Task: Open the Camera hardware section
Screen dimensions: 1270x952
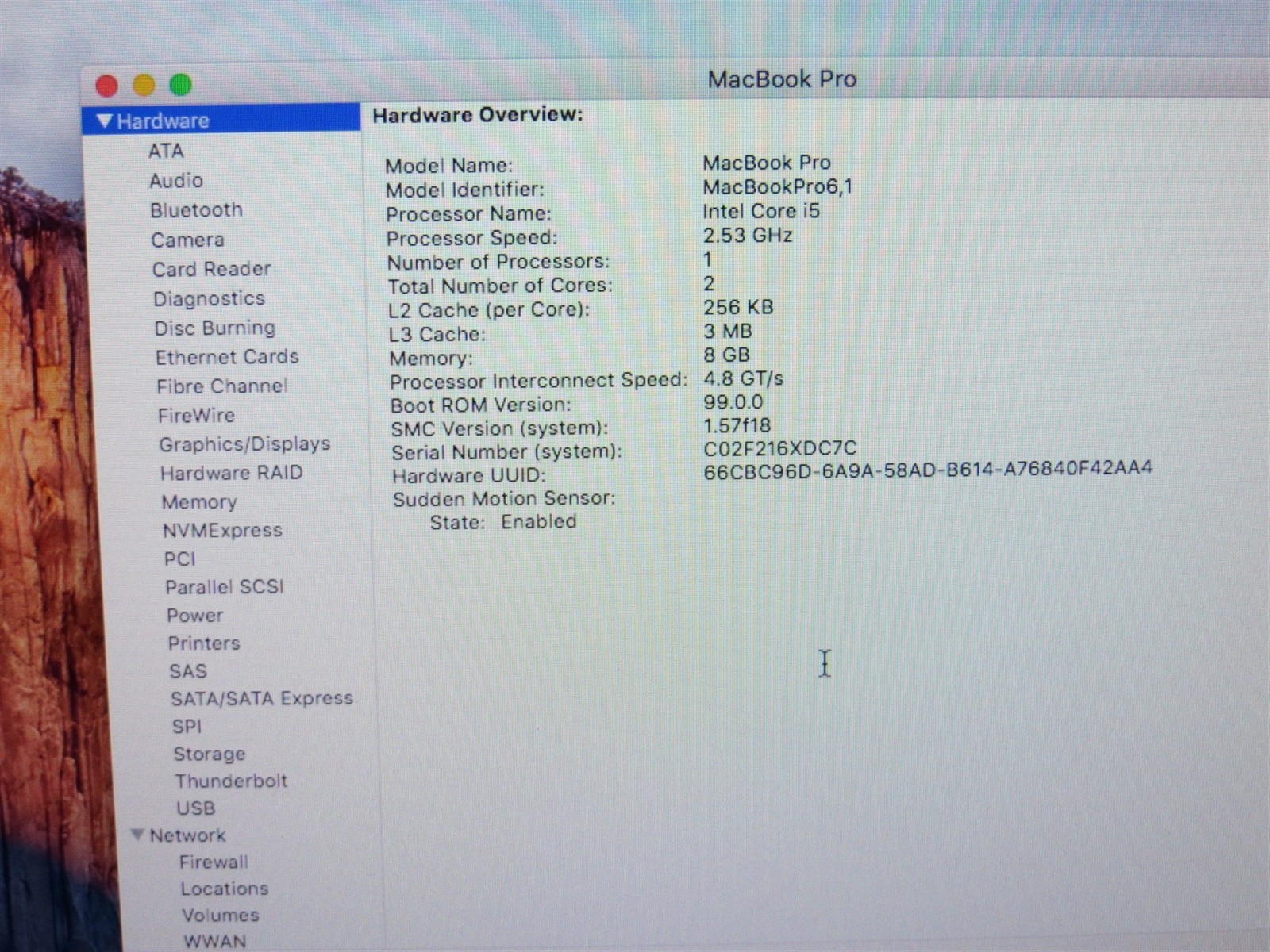Action: point(187,240)
